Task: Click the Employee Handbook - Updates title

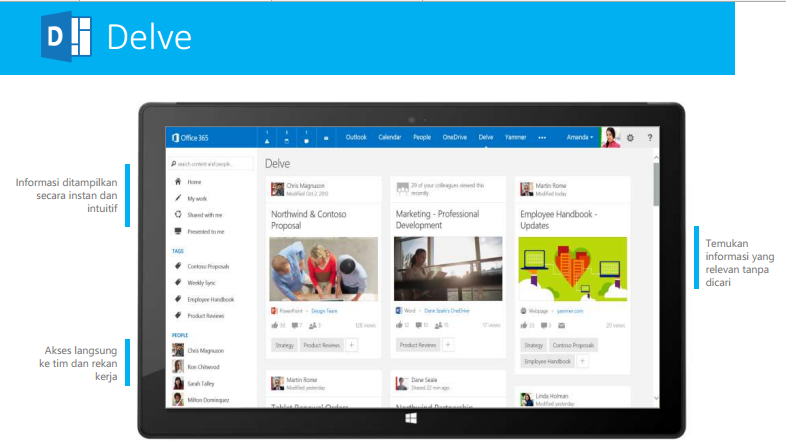Action: click(558, 219)
